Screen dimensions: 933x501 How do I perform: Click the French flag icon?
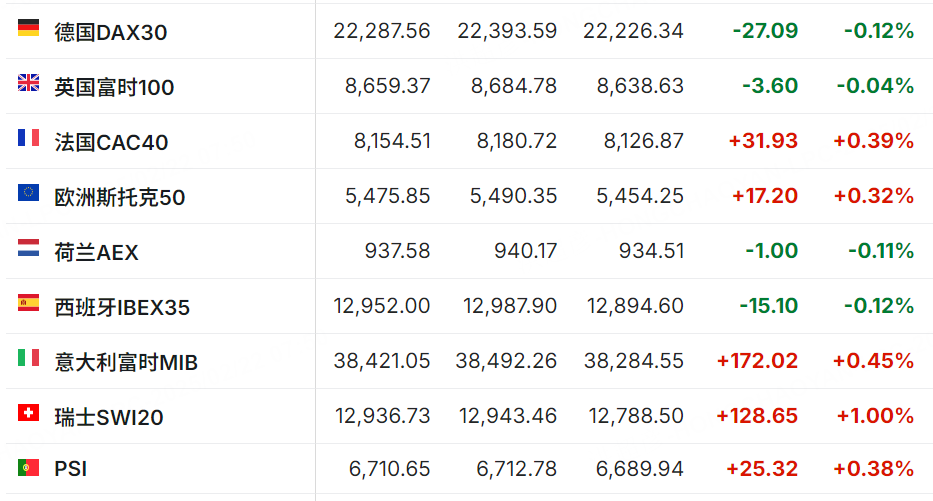28,138
